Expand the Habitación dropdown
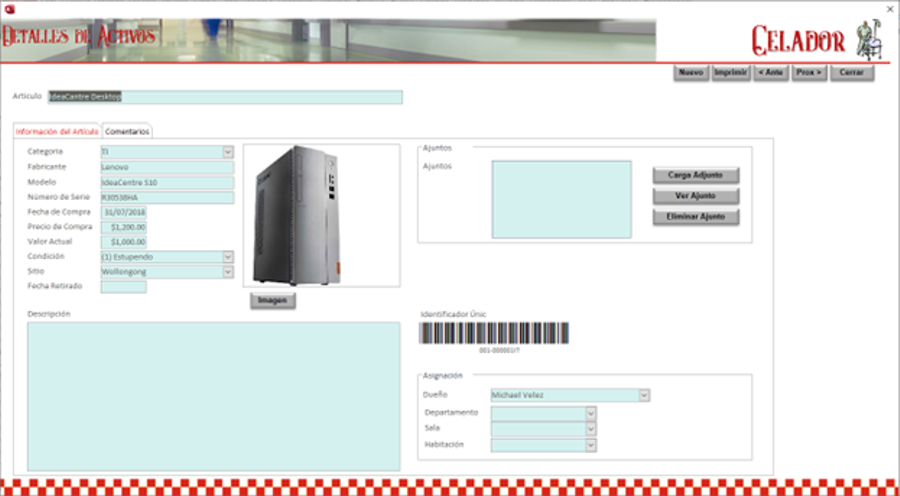The width and height of the screenshot is (900, 496). coord(591,445)
